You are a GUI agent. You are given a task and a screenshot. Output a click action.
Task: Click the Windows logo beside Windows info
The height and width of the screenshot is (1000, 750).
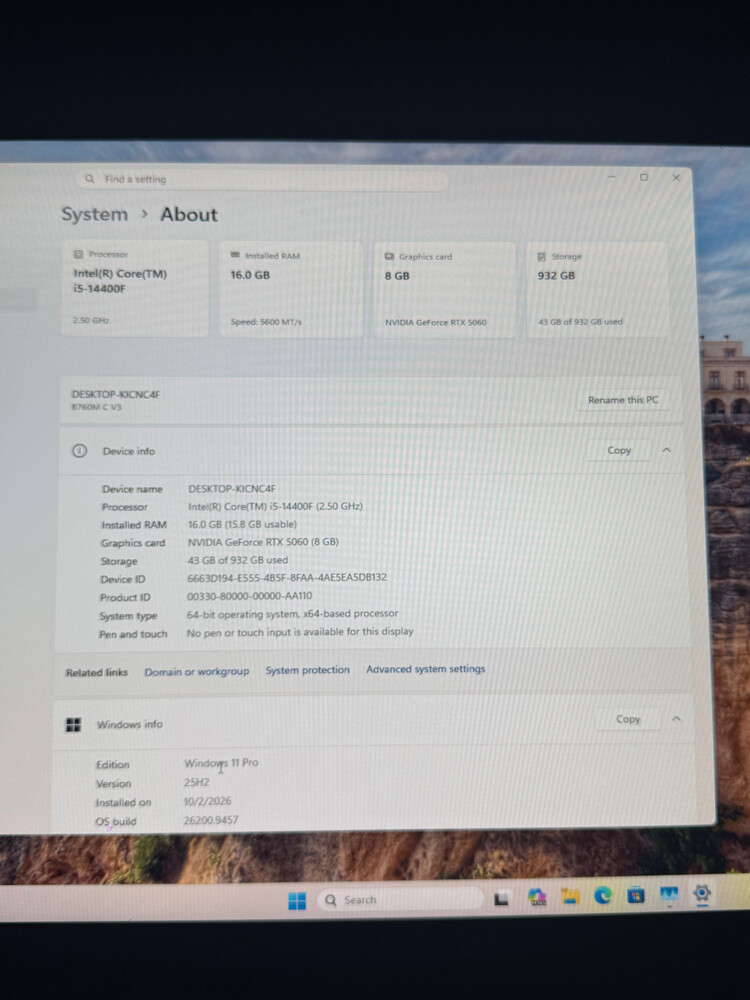coord(73,724)
